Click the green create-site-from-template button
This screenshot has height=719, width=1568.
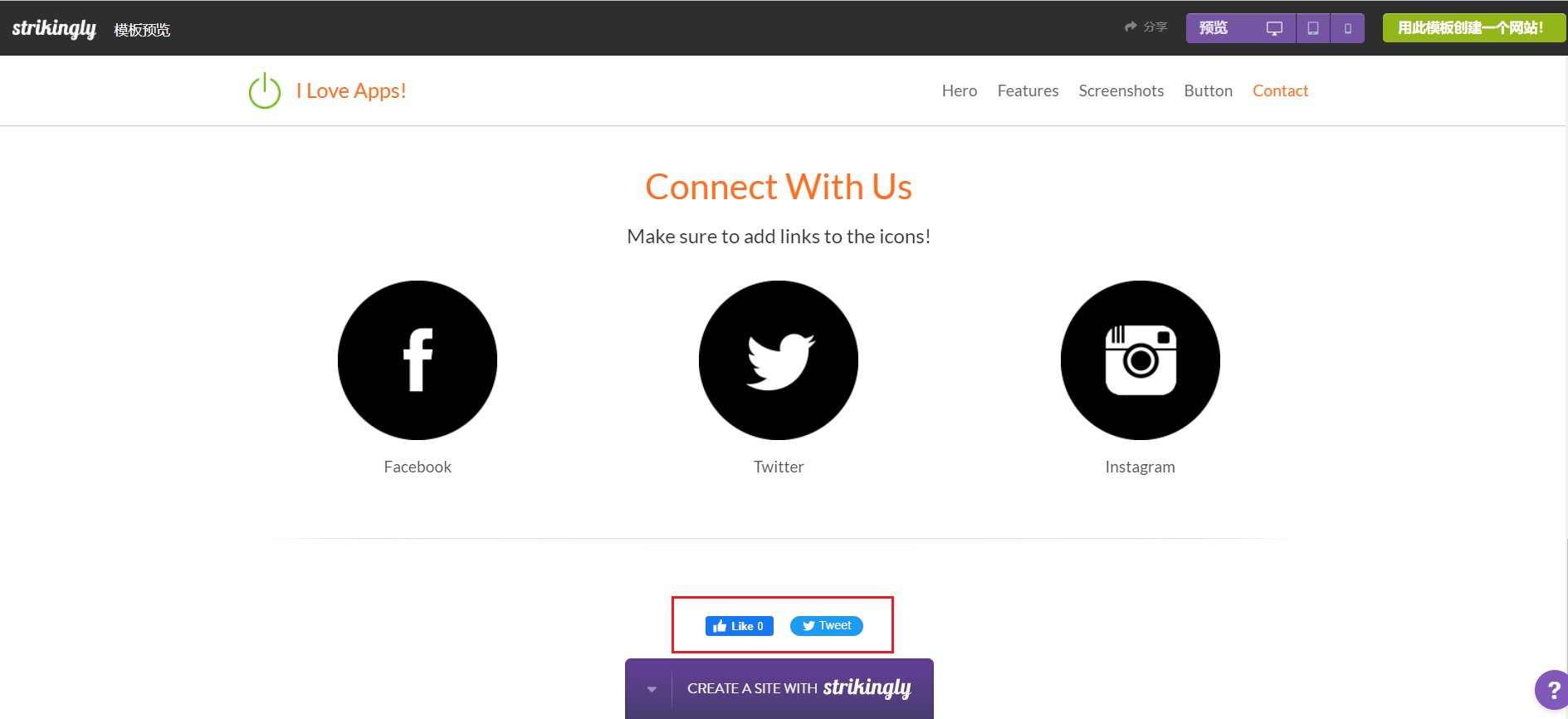coord(1470,28)
